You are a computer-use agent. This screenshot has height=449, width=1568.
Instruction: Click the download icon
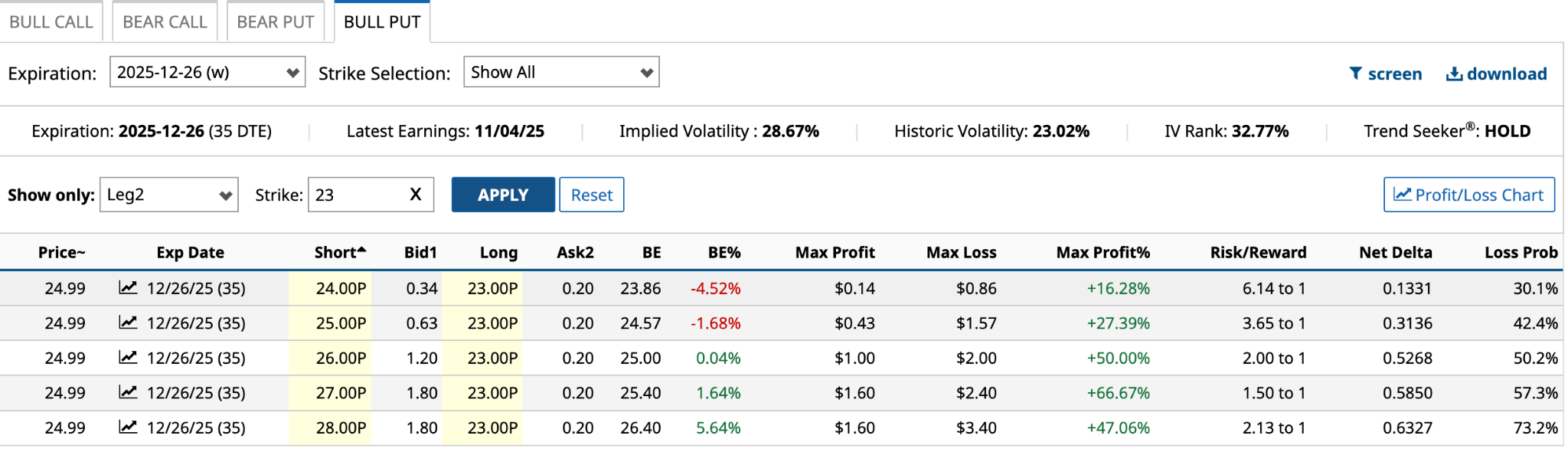point(1454,74)
